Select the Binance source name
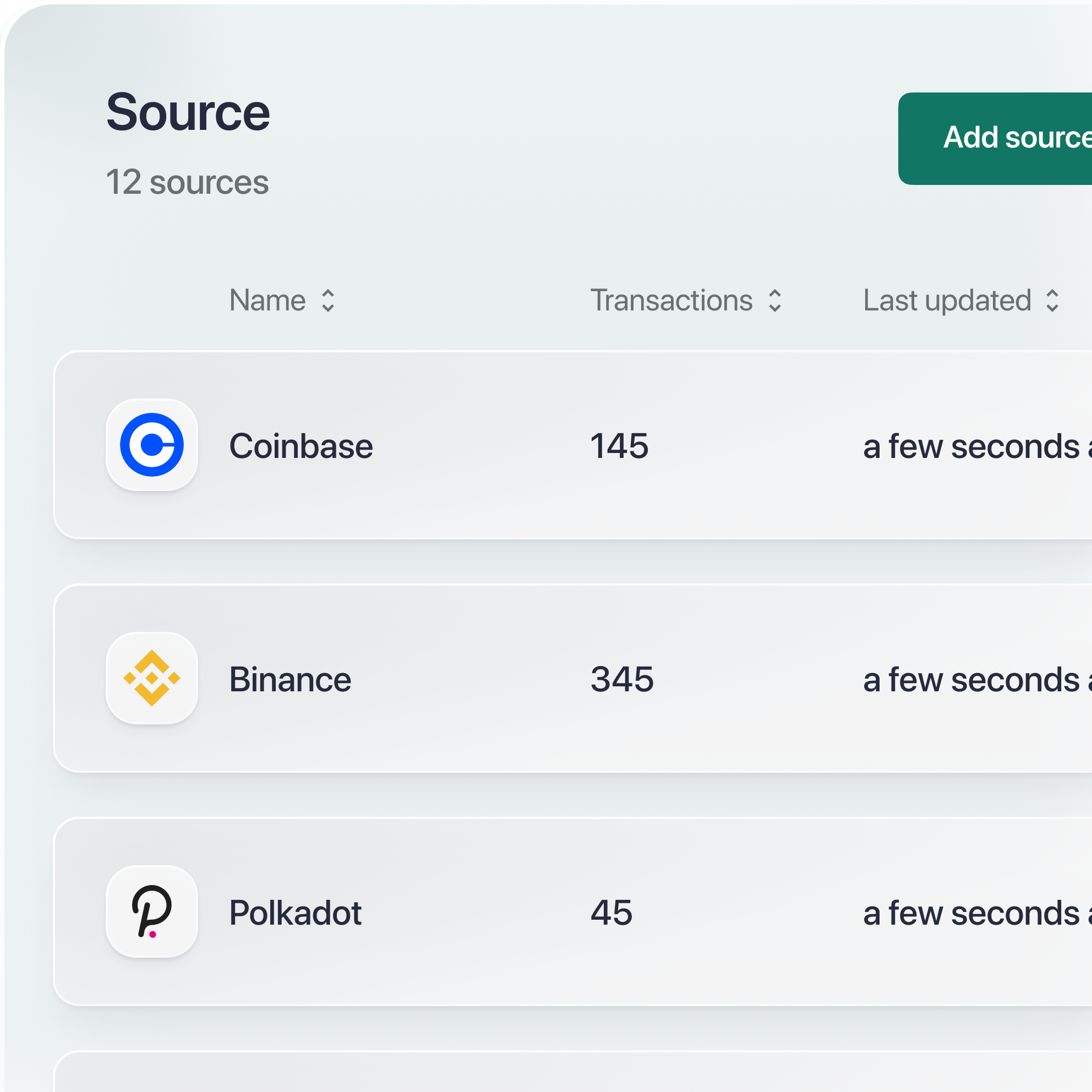1092x1092 pixels. click(290, 679)
